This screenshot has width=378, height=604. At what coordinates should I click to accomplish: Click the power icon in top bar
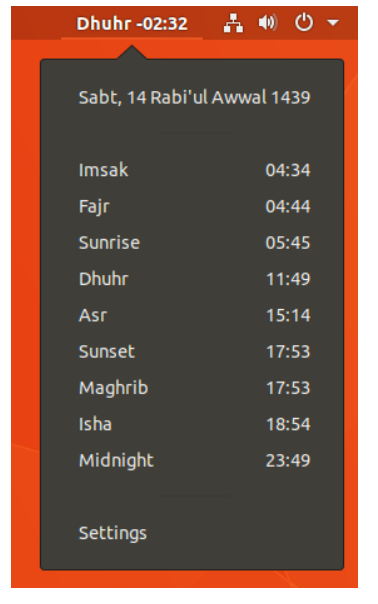click(304, 22)
